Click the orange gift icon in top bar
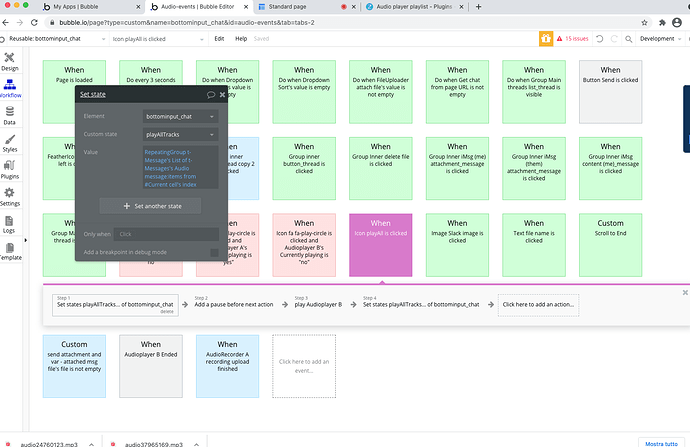This screenshot has height=447, width=690. (x=546, y=38)
